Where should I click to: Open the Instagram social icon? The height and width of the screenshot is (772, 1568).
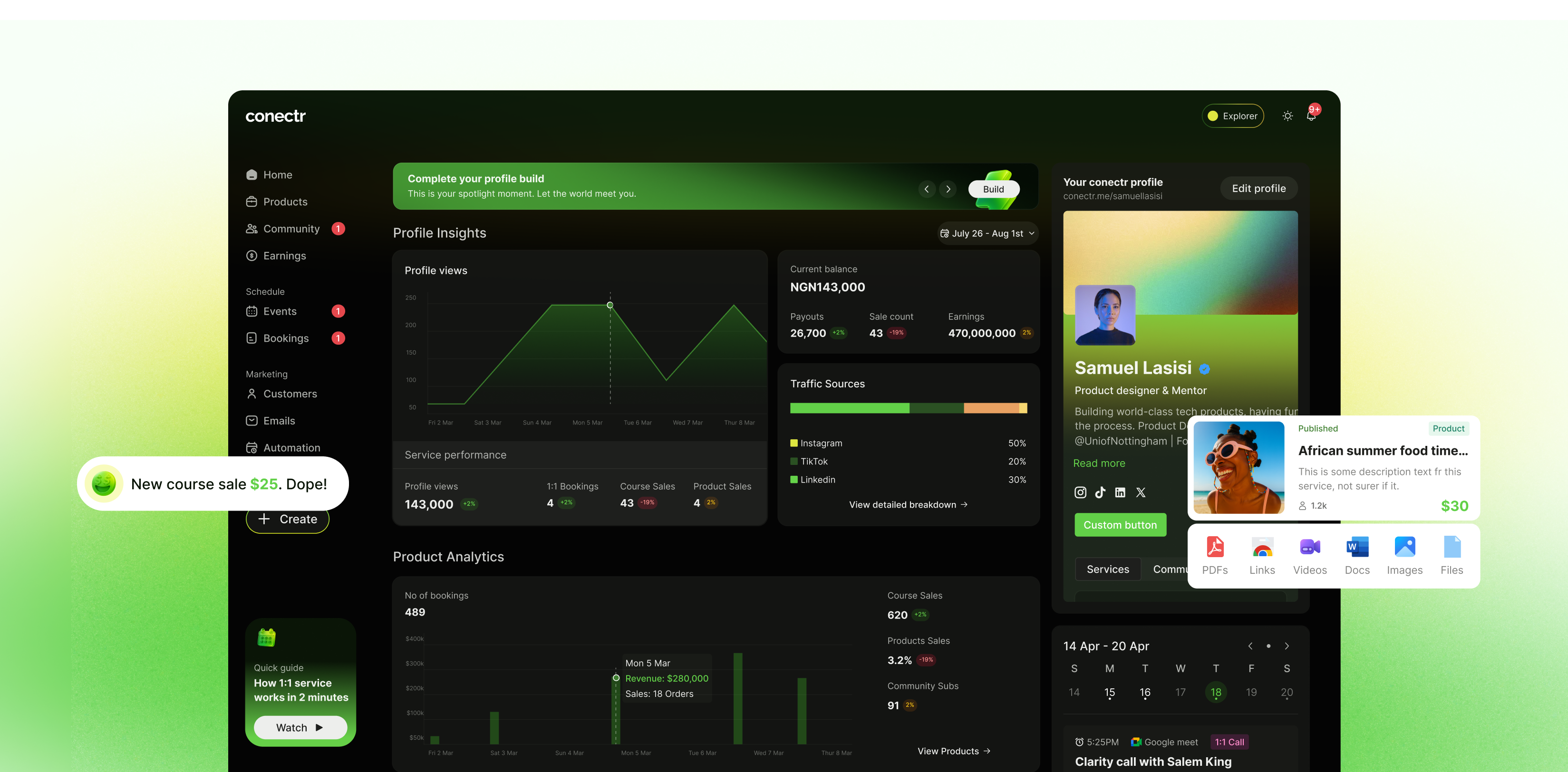[x=1080, y=492]
